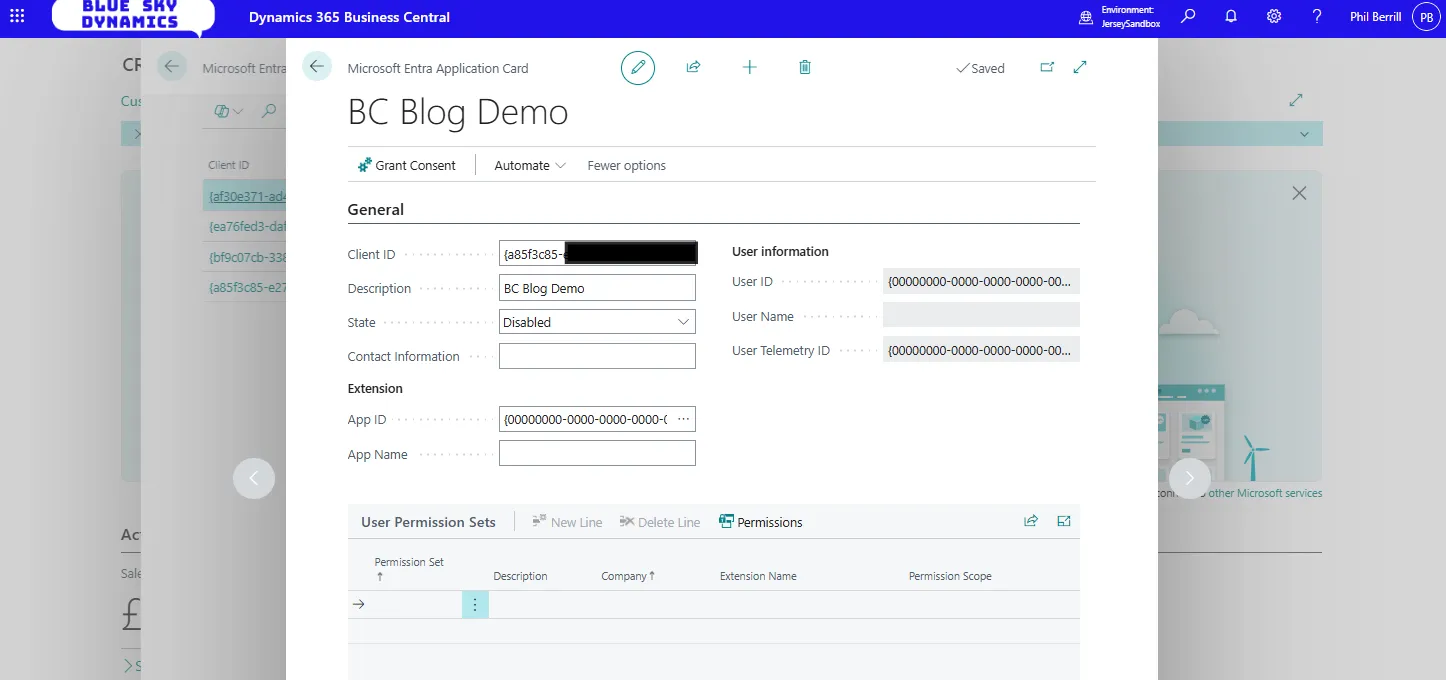1446x680 pixels.
Task: Expand the card to full screen
Action: (x=1080, y=67)
